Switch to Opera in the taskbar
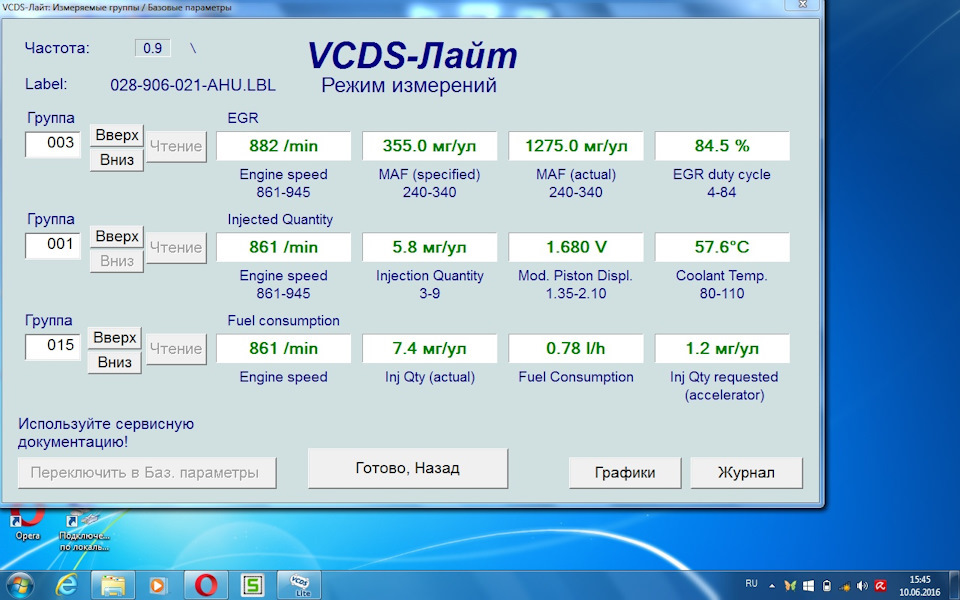 pyautogui.click(x=206, y=586)
